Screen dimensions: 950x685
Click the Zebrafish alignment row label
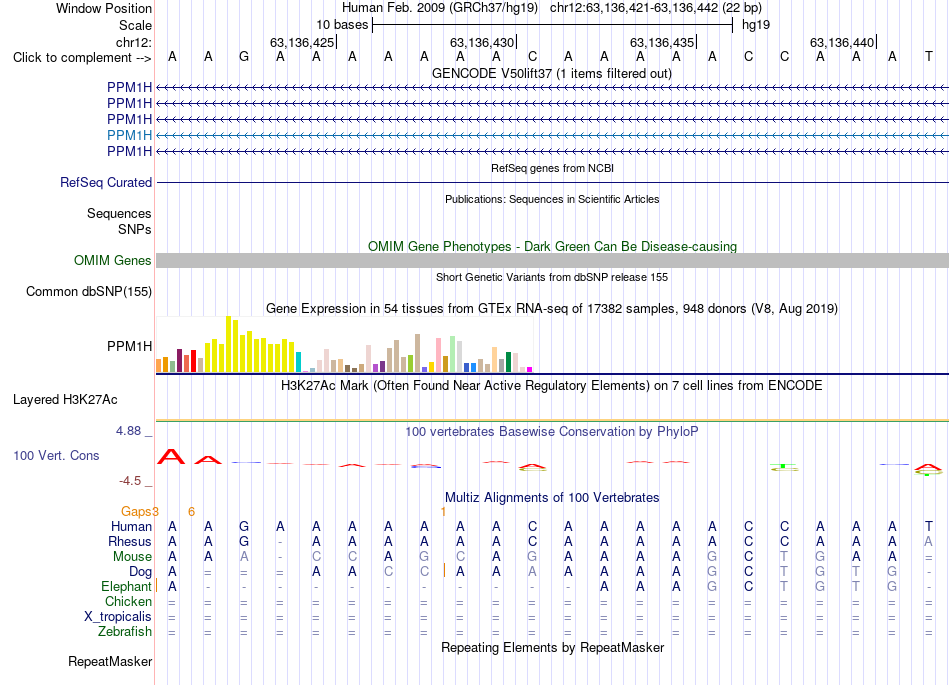point(125,632)
